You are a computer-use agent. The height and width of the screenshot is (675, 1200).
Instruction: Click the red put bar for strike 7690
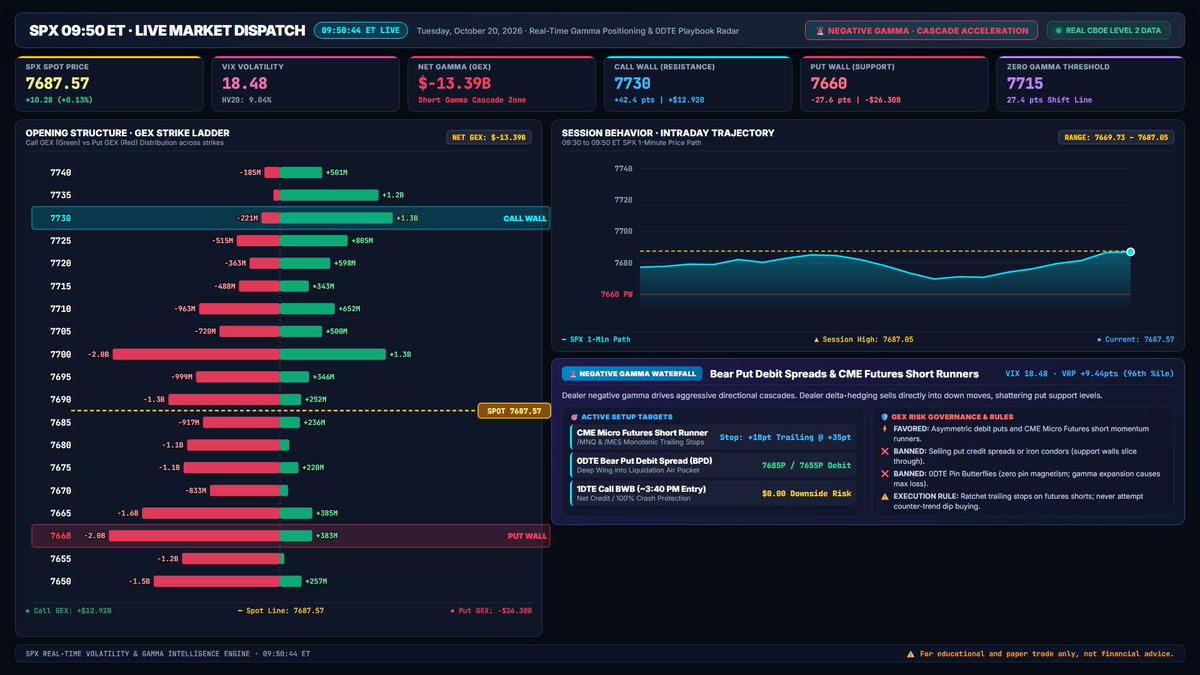click(x=224, y=399)
